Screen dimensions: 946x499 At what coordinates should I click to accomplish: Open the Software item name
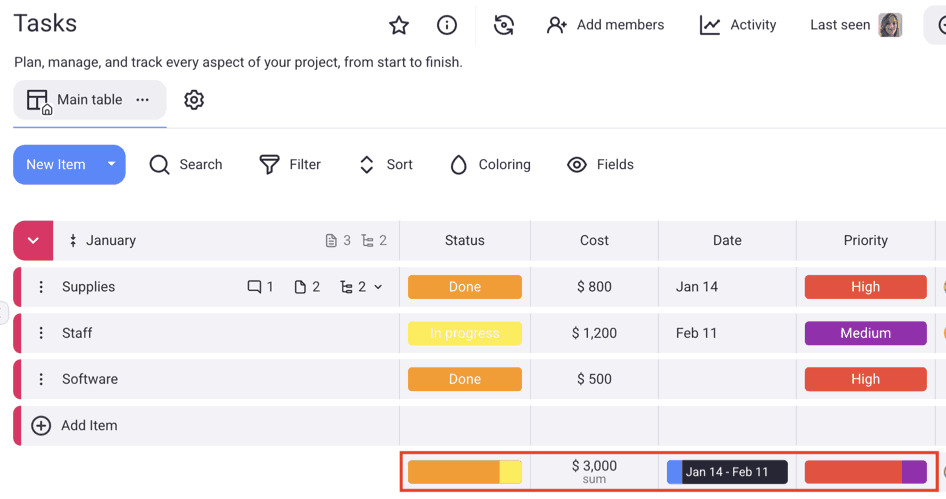pyautogui.click(x=90, y=379)
